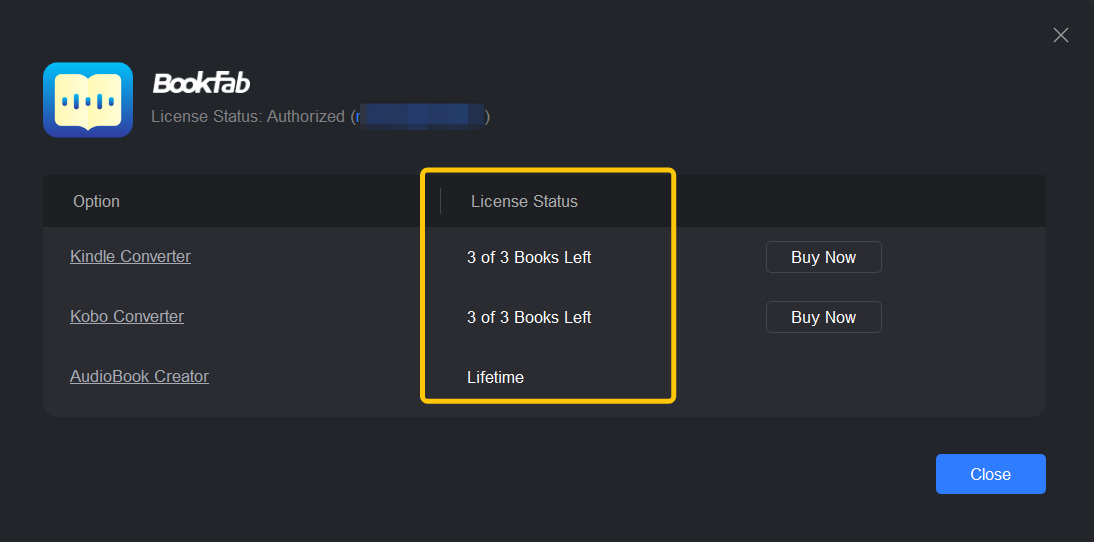The image size is (1094, 542).
Task: Click the blurred account email next to Authorized
Action: 422,117
